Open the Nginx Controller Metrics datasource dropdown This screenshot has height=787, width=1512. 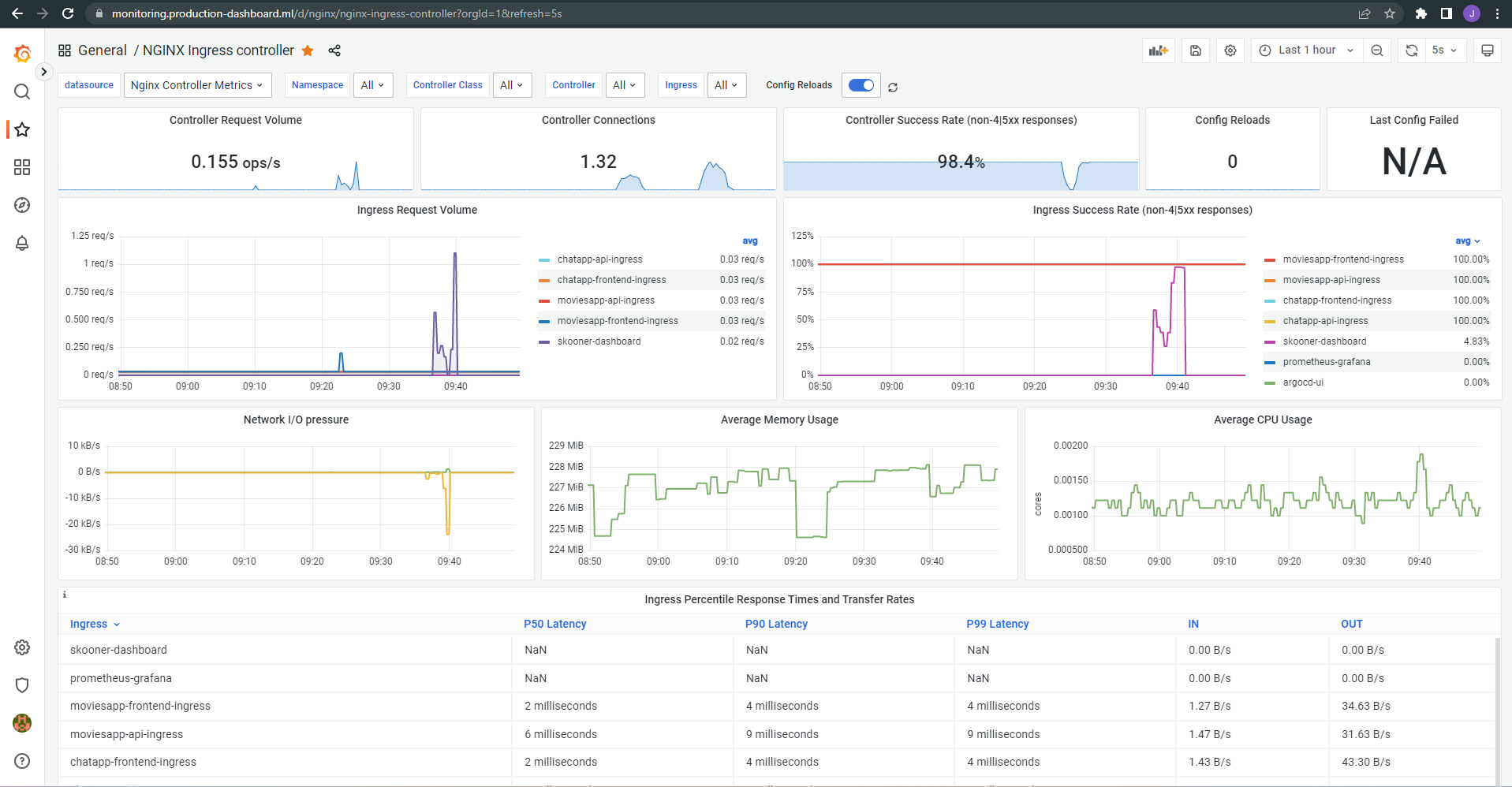197,85
